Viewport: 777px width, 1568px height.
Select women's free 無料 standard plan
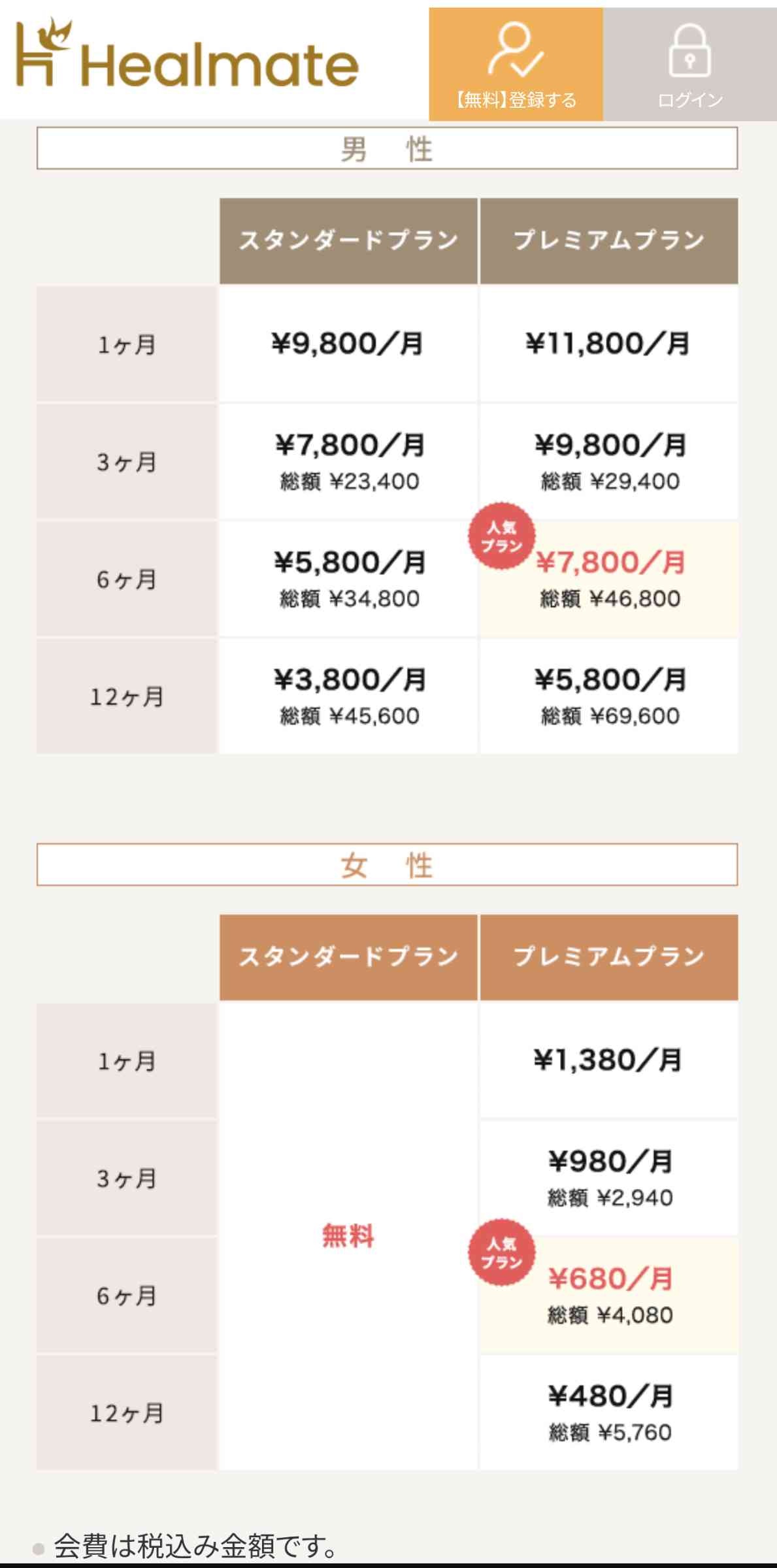[348, 1237]
